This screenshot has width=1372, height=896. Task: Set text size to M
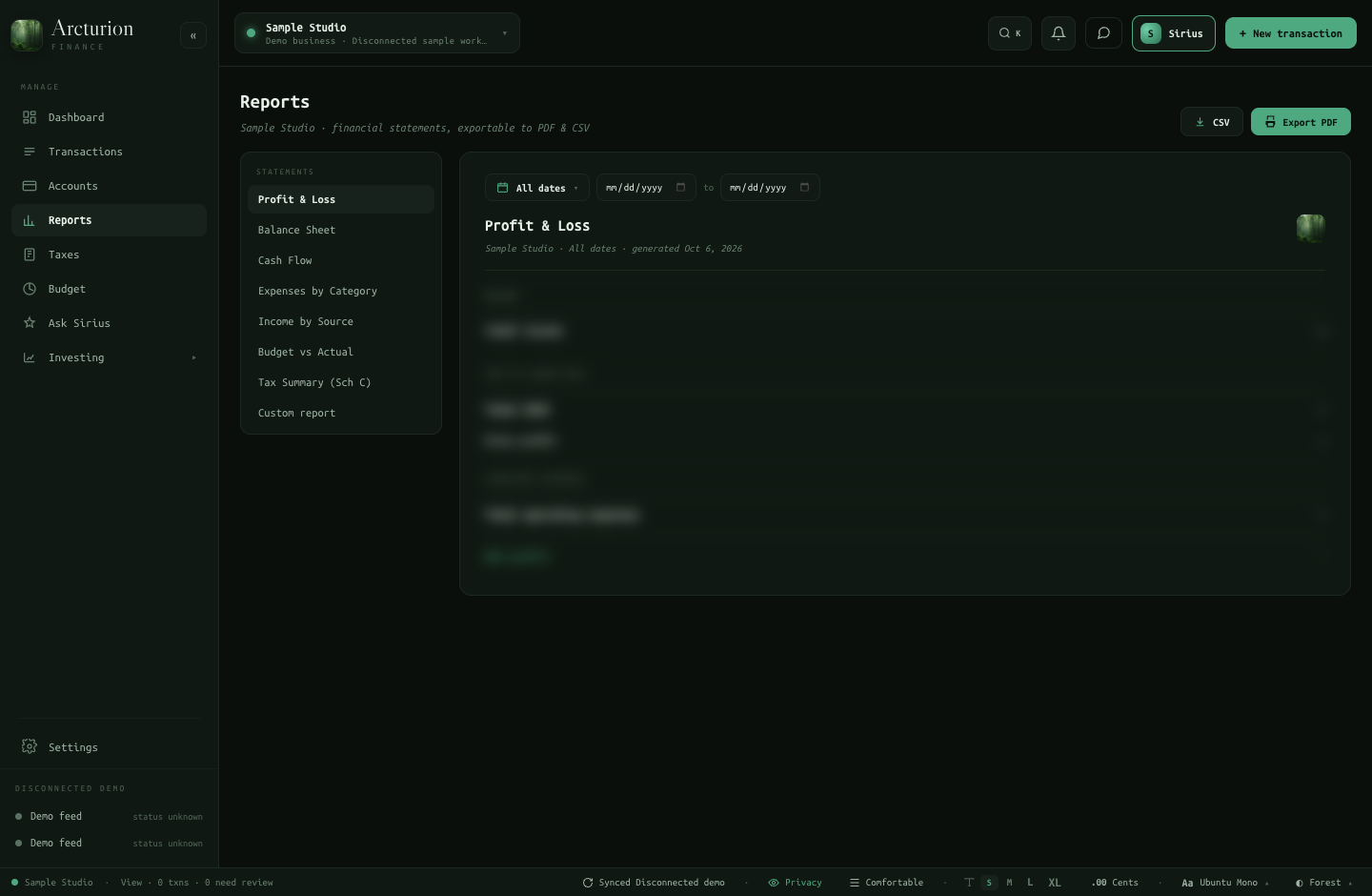pyautogui.click(x=1010, y=883)
